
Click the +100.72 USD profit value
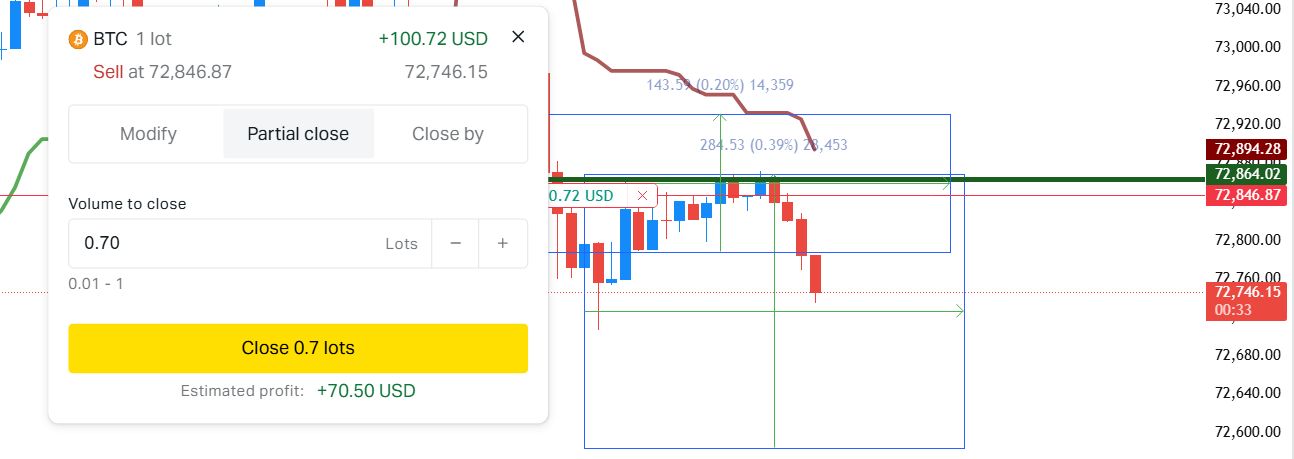point(433,39)
